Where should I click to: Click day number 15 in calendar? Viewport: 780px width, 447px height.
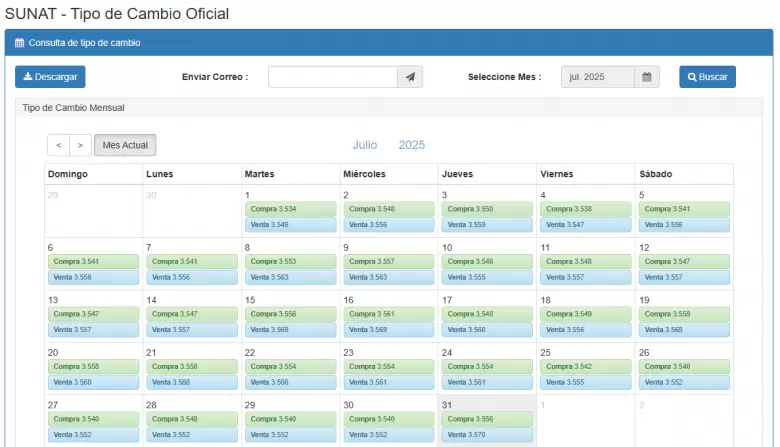pos(250,300)
